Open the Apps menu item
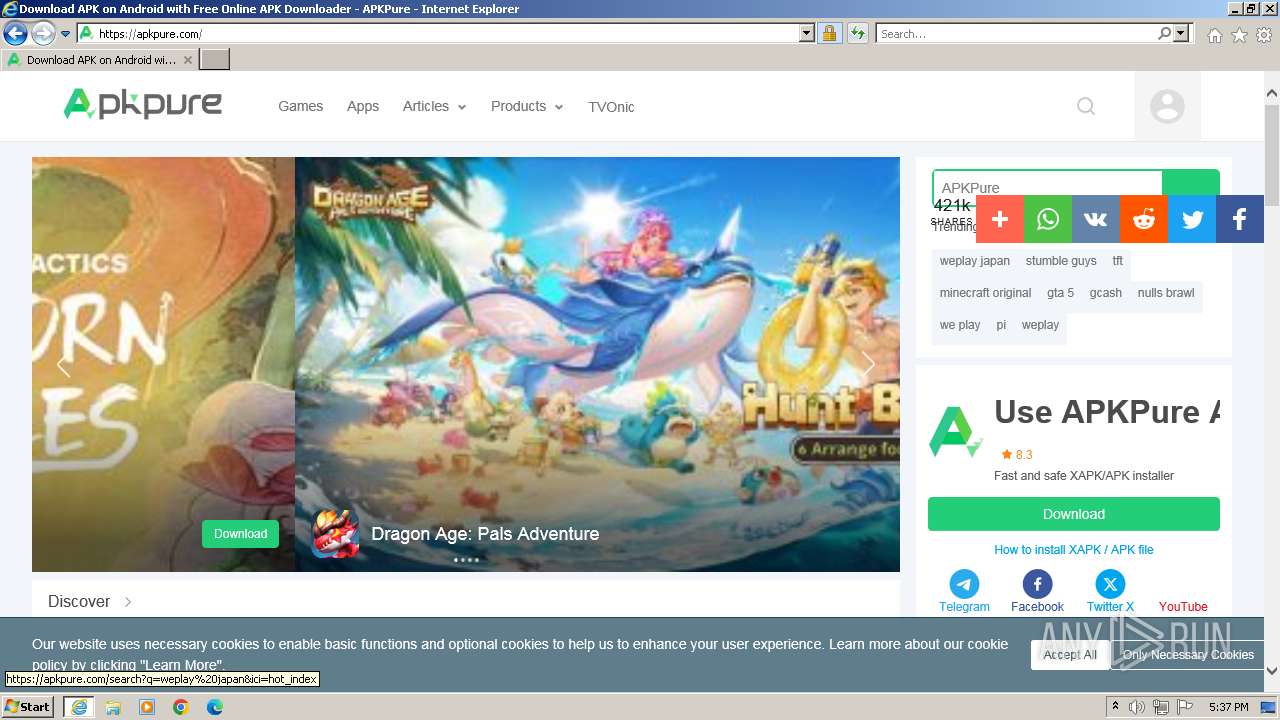Viewport: 1280px width, 720px height. 363,106
